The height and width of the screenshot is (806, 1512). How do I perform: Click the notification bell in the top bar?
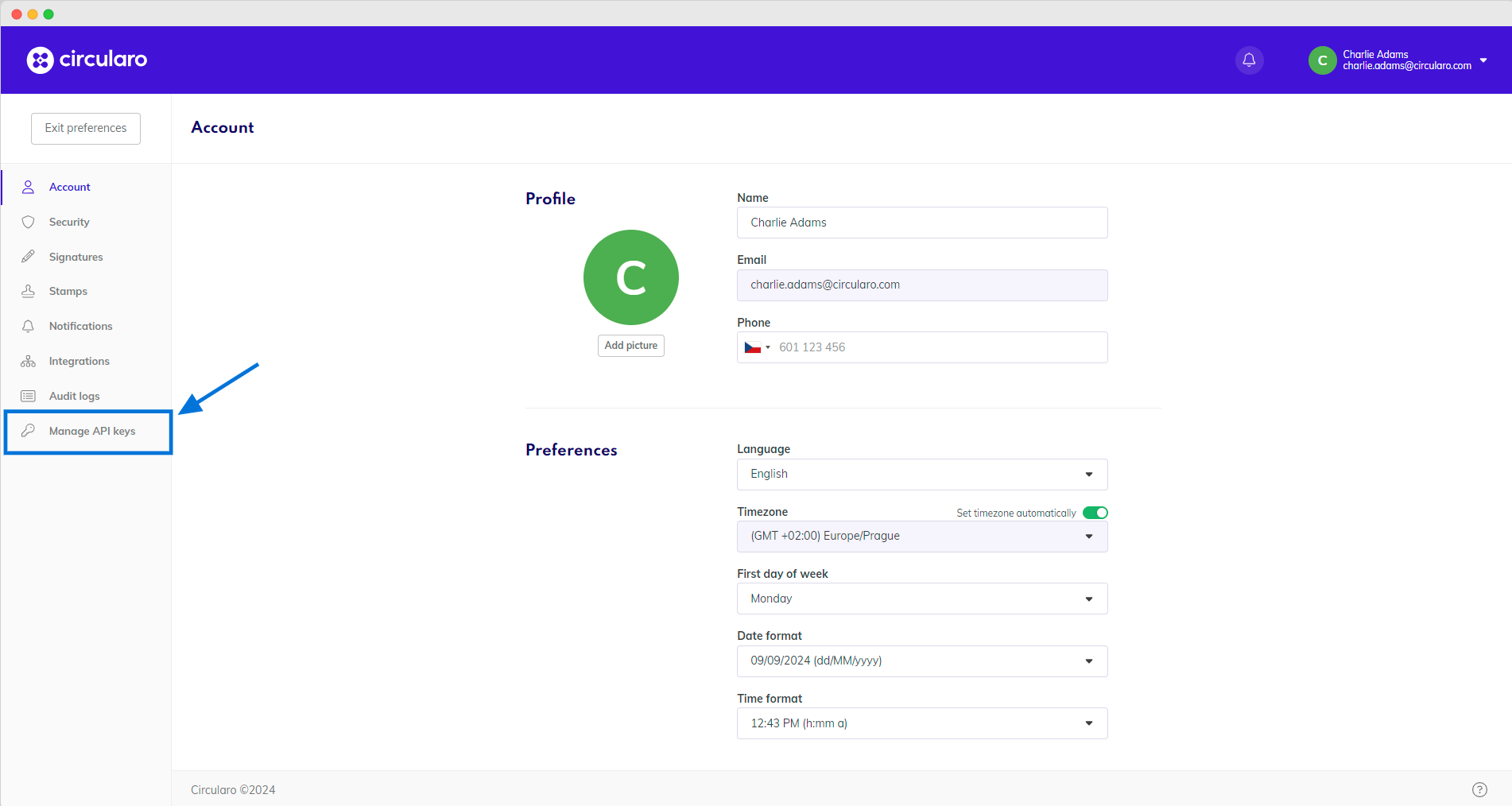click(x=1249, y=60)
